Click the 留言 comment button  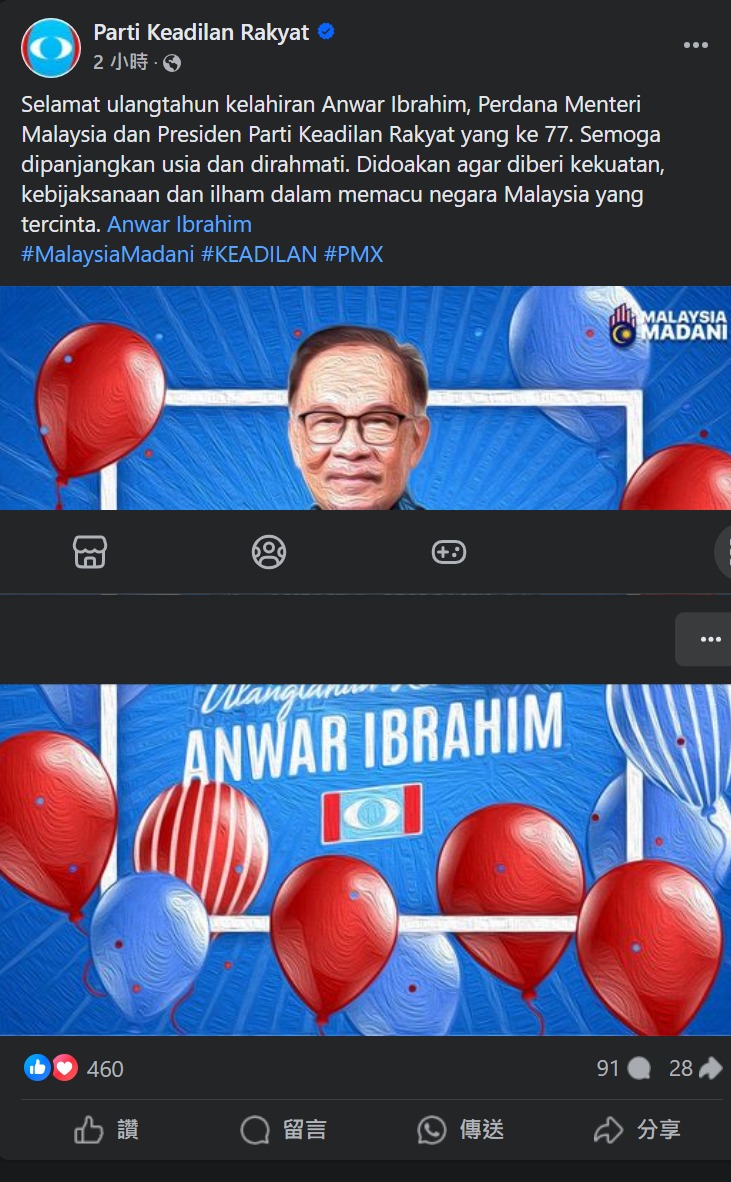click(283, 1129)
